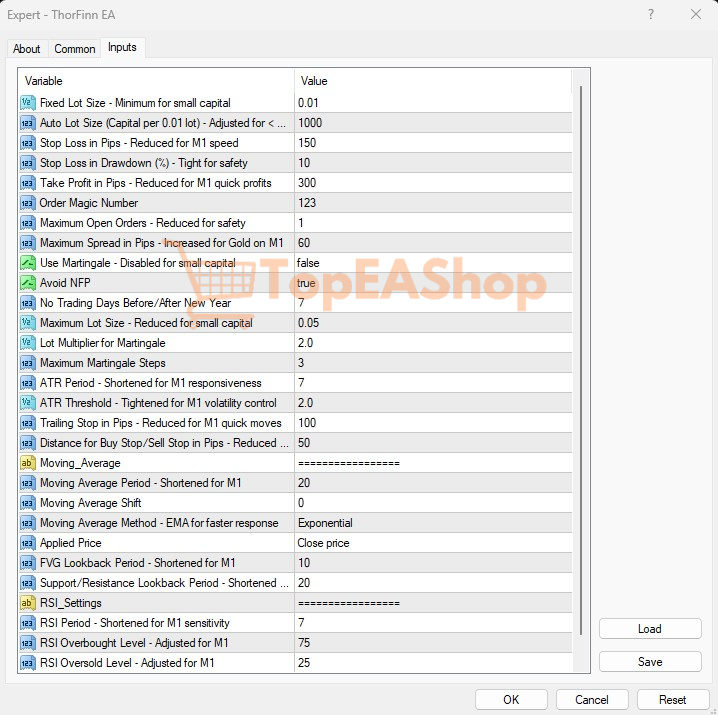Screen dimensions: 718x715
Task: Switch to the Common tab
Action: (75, 49)
